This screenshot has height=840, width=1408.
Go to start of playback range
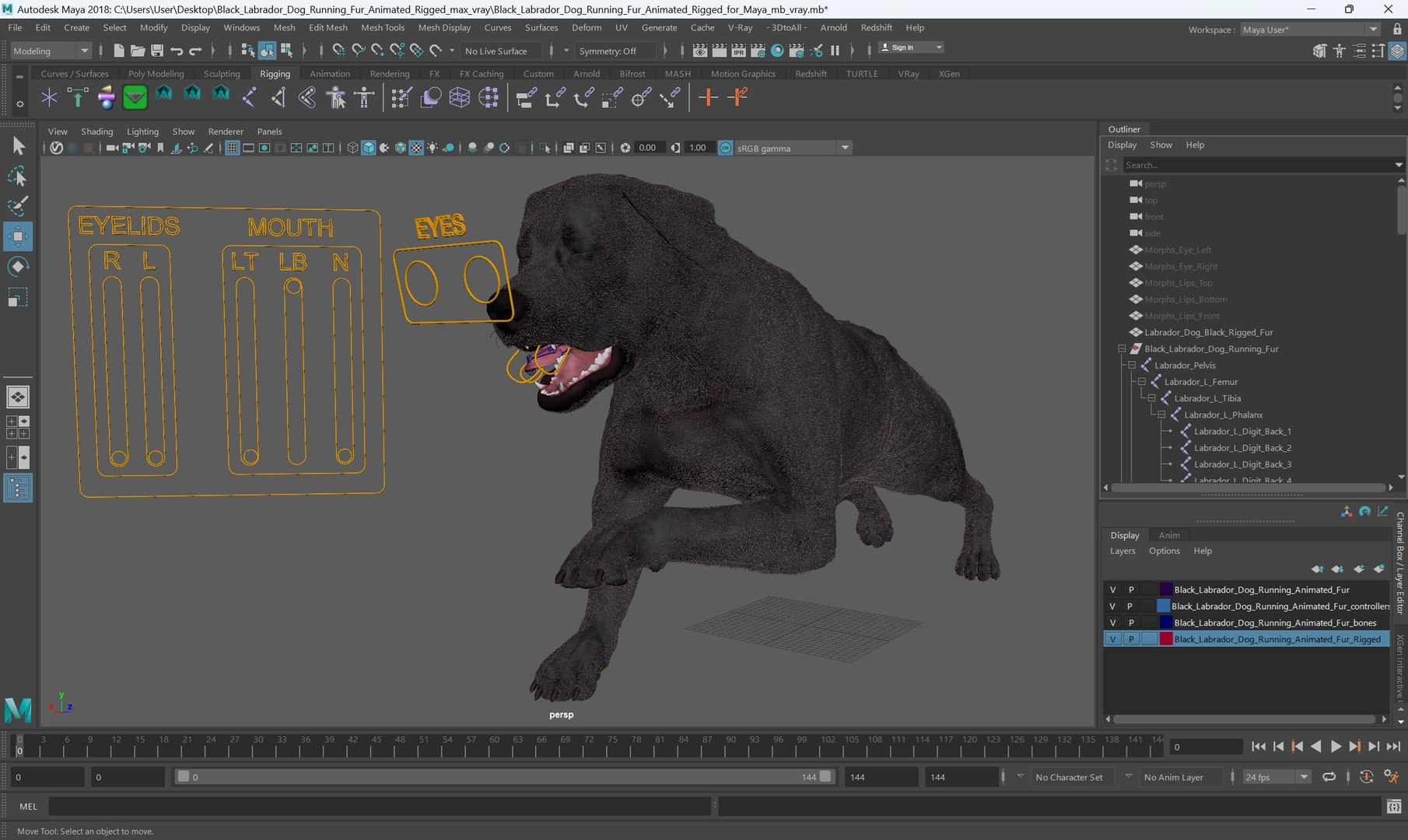[1259, 746]
